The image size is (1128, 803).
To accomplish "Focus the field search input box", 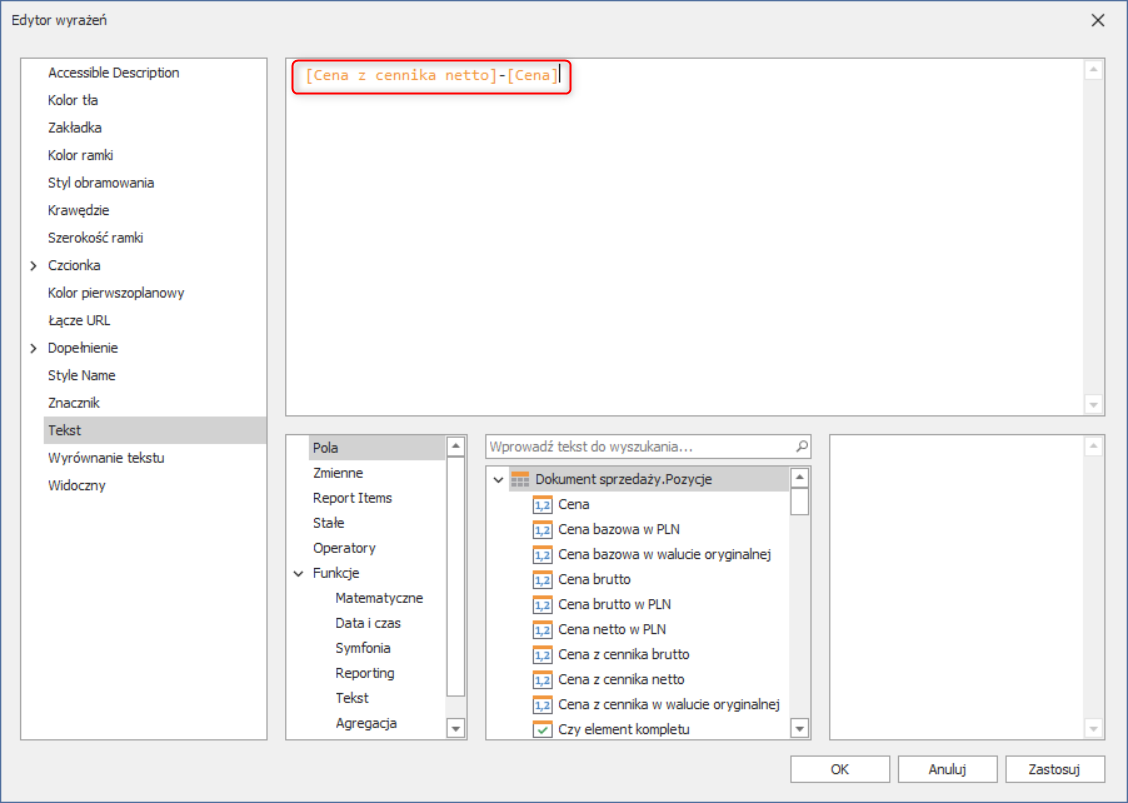I will [640, 447].
